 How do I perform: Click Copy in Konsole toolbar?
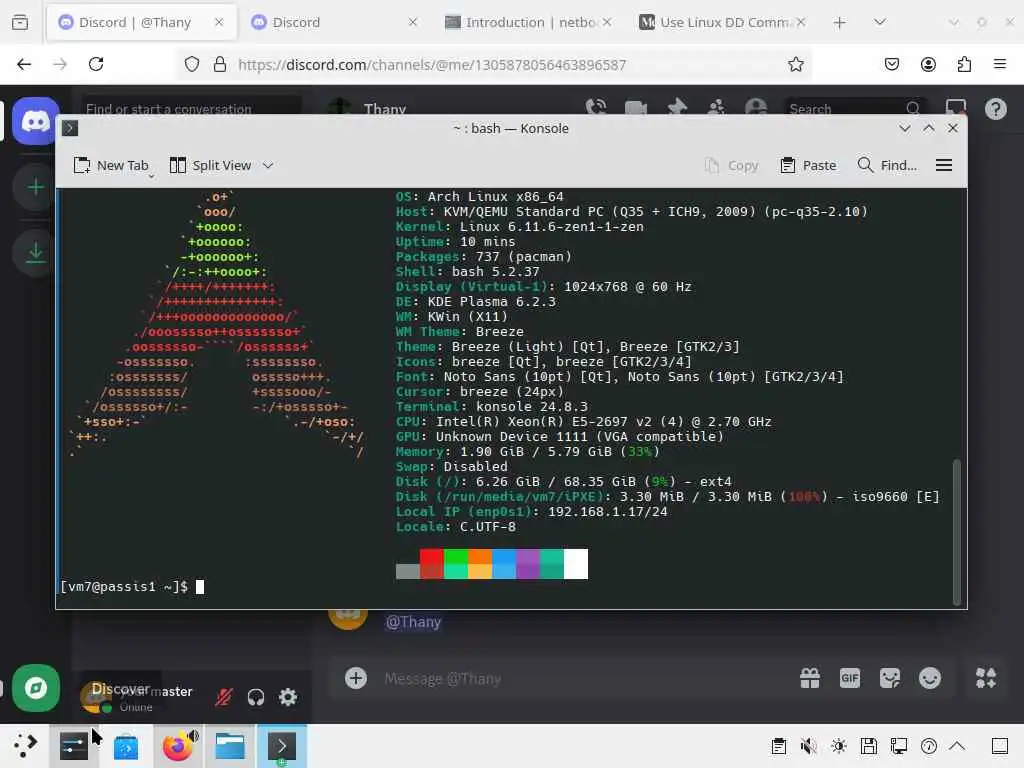tap(731, 165)
